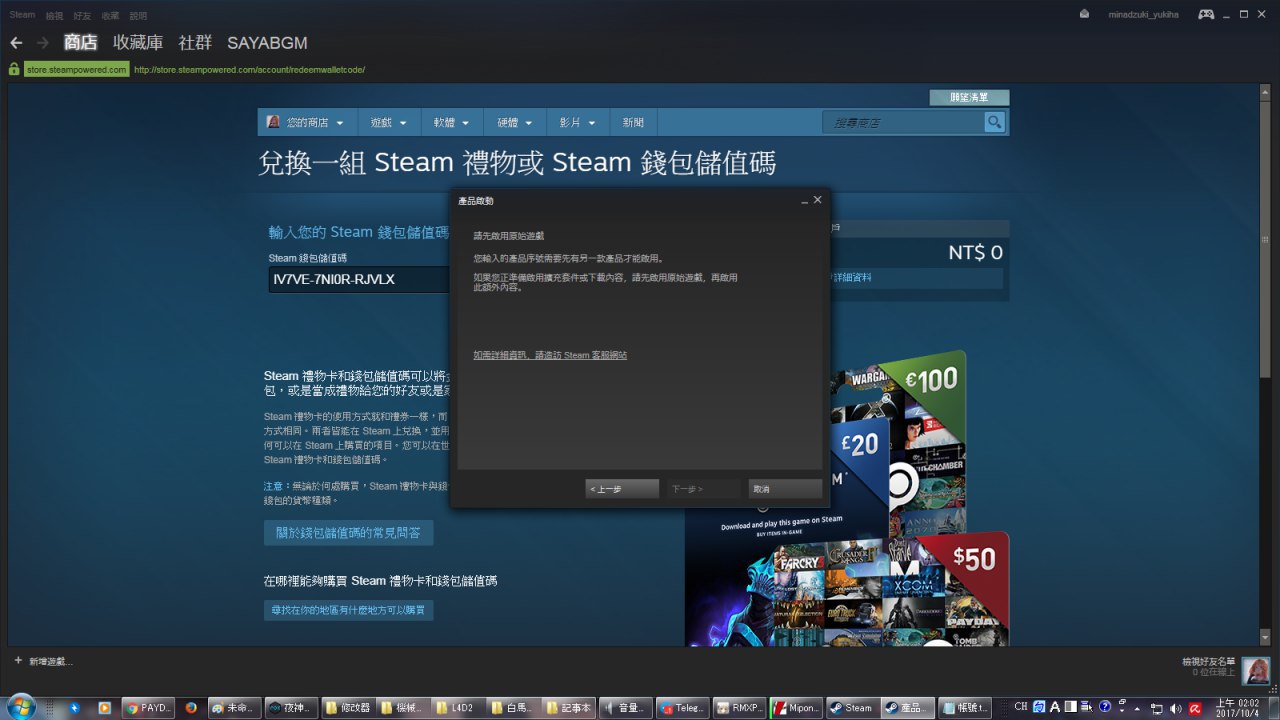Image resolution: width=1280 pixels, height=720 pixels.
Task: Open the system tray volume icon
Action: [1175, 708]
